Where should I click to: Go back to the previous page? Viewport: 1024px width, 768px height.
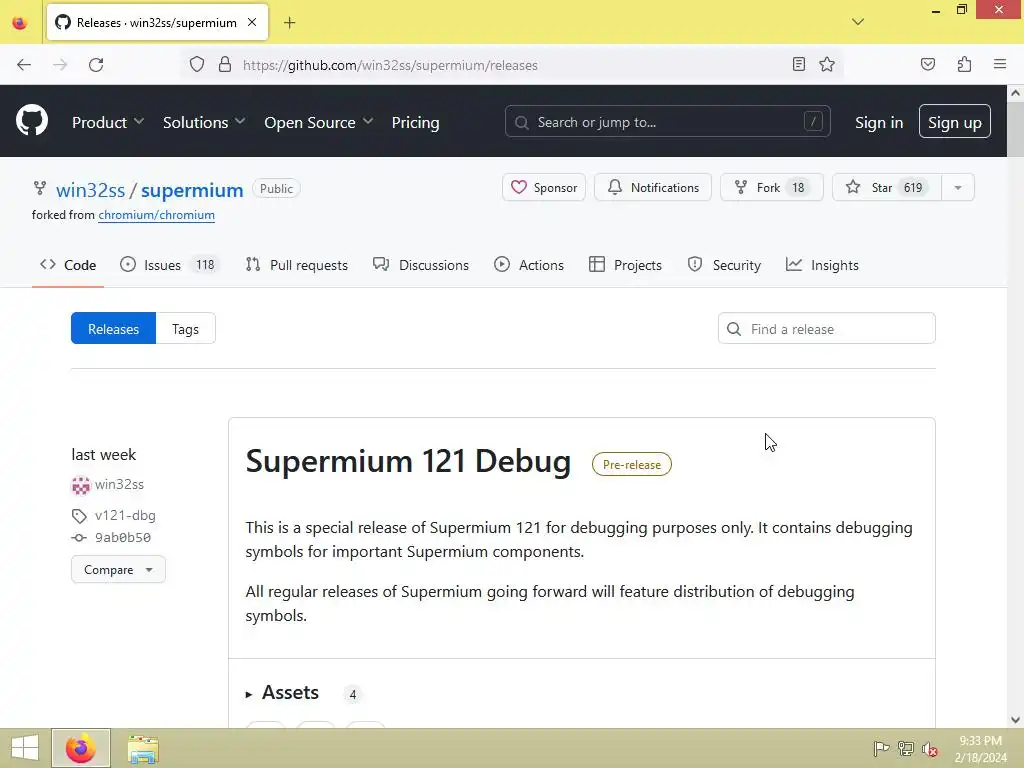tap(24, 65)
